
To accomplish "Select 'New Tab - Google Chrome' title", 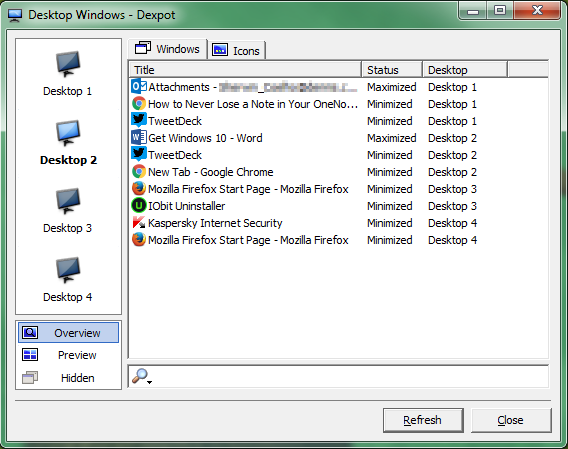I will coord(210,172).
